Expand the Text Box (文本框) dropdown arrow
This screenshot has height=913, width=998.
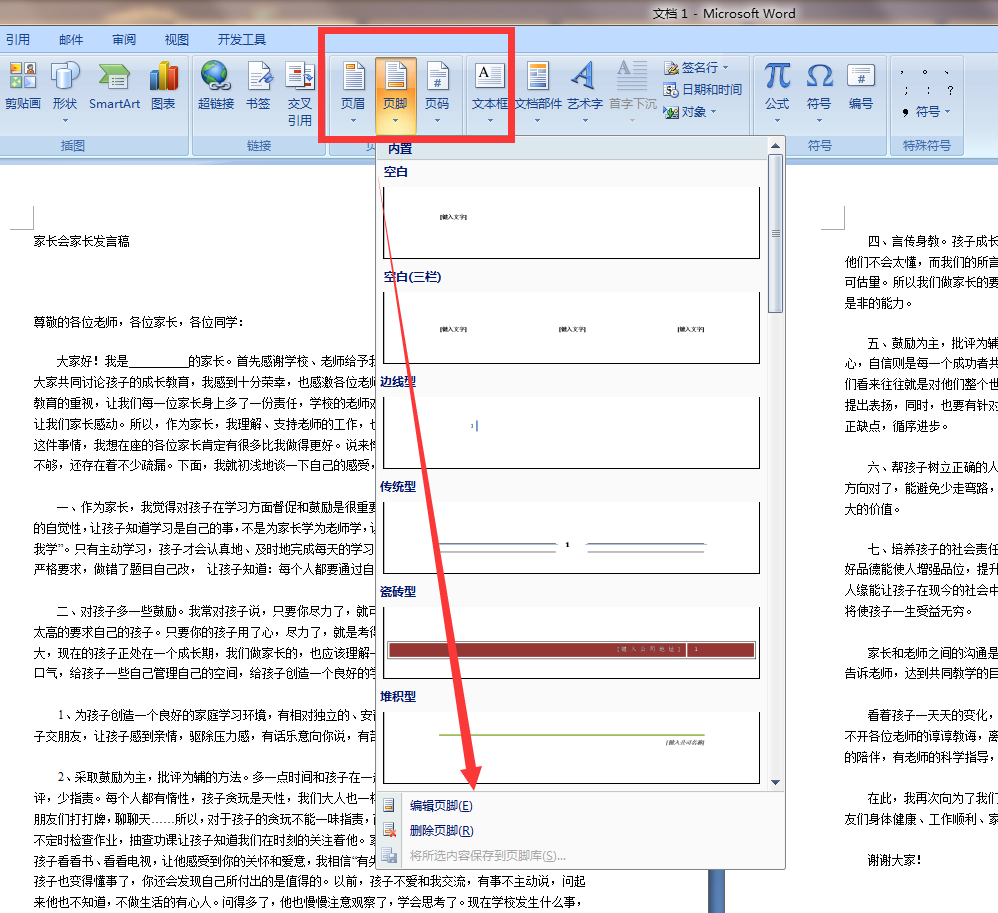click(x=490, y=120)
